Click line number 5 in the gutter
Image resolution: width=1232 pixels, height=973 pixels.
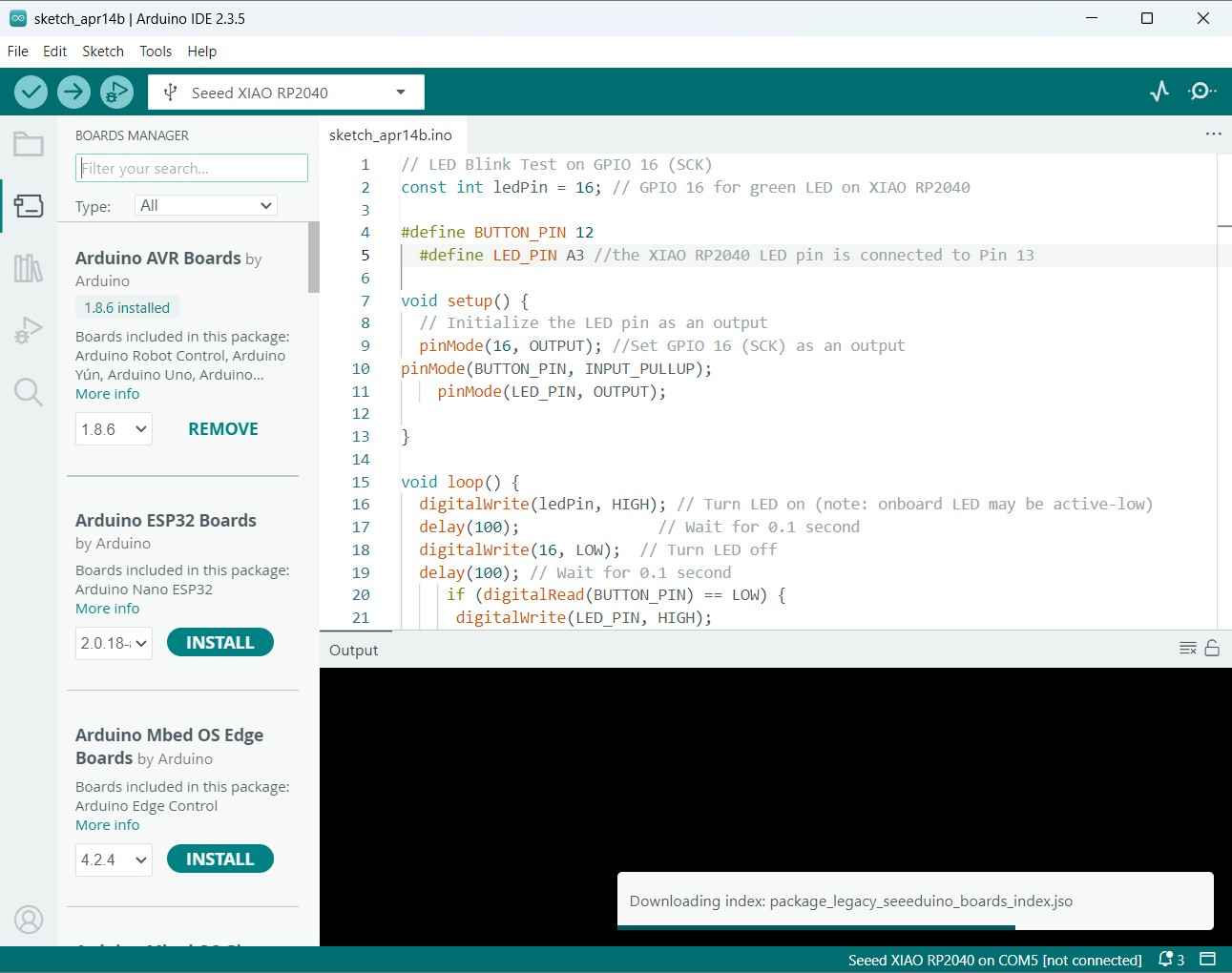[x=365, y=256]
